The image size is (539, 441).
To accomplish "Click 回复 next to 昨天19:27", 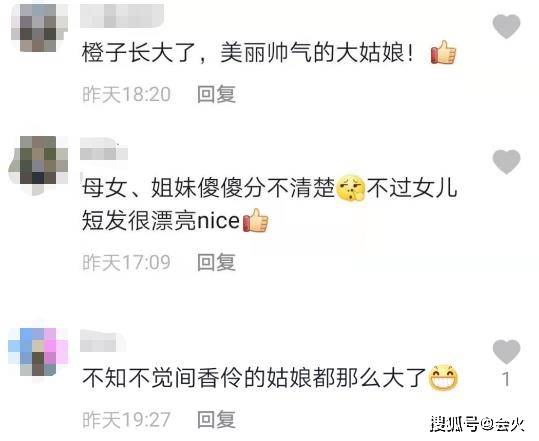I will point(216,419).
